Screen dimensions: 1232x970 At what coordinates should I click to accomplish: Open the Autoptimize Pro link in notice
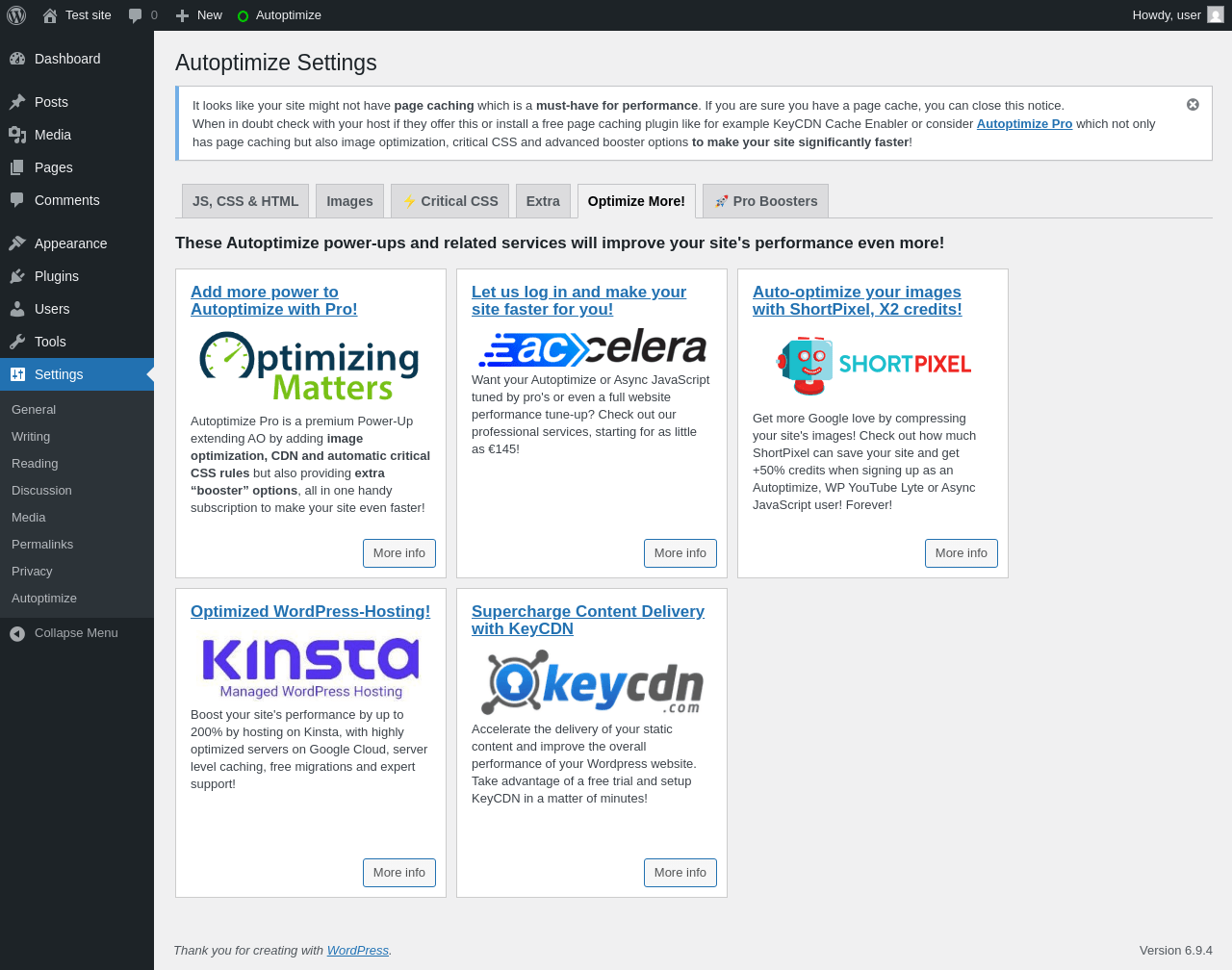click(x=1024, y=123)
